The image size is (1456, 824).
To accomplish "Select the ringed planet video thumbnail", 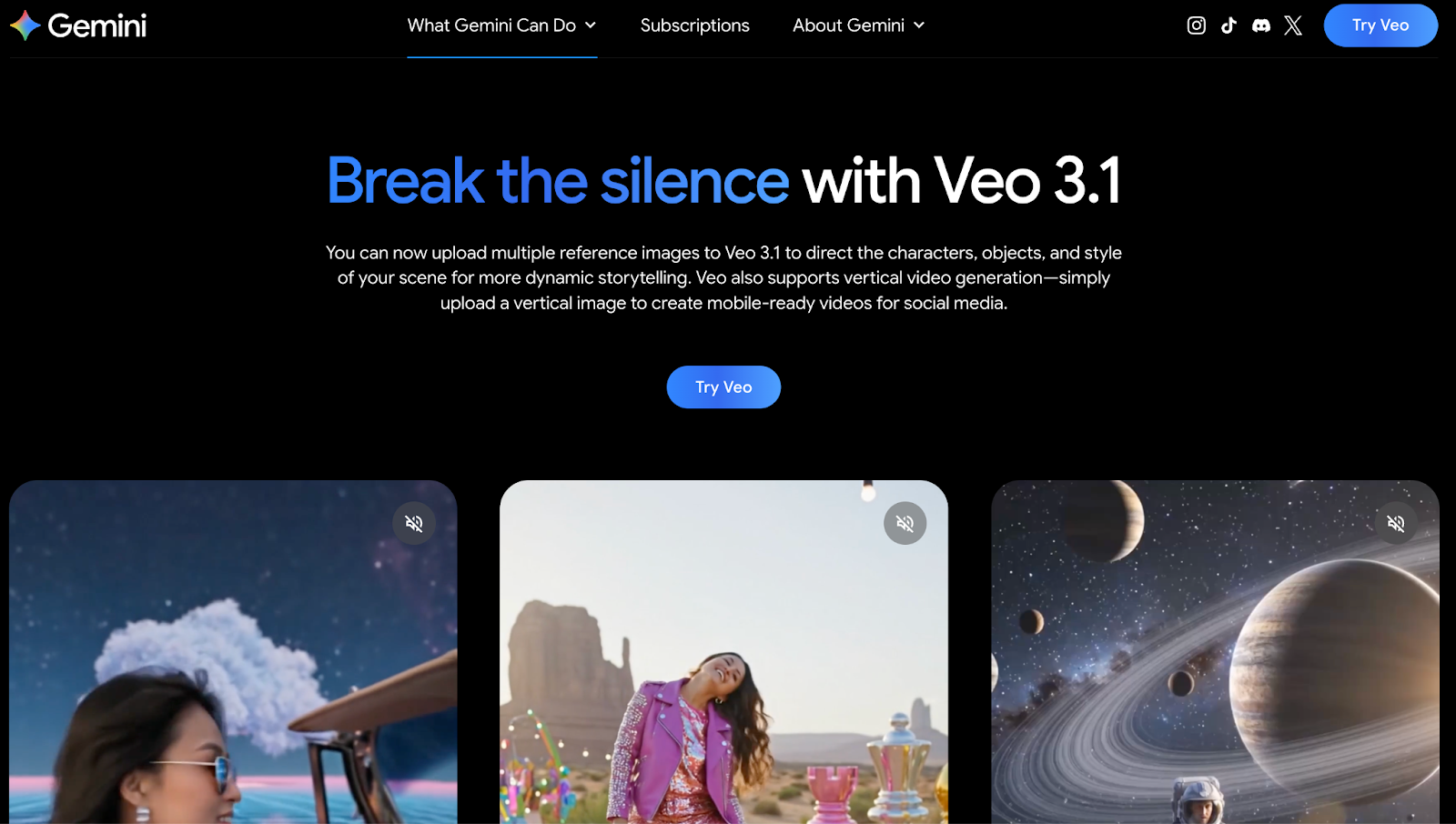I will [1215, 652].
